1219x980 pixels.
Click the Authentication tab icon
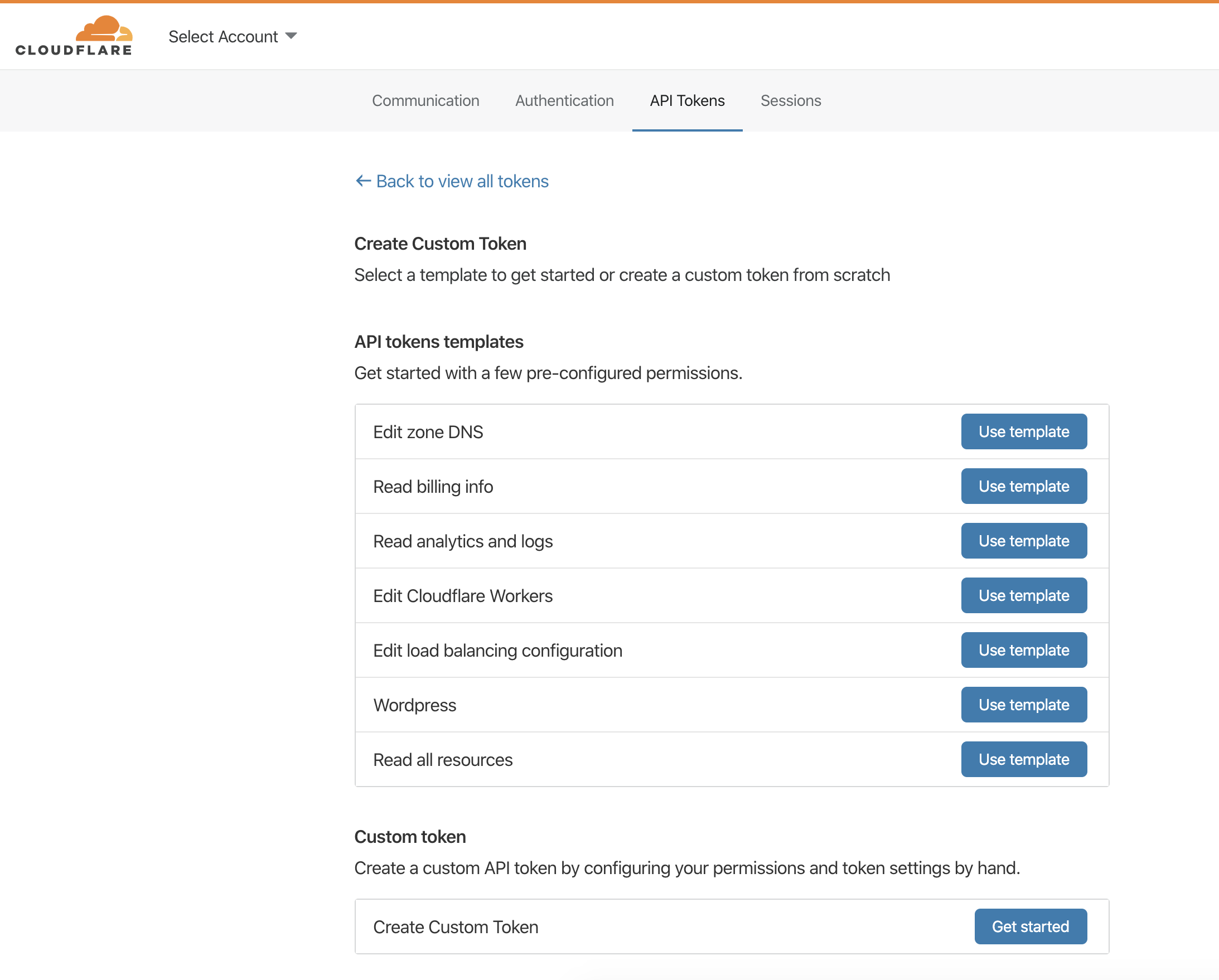pos(564,100)
